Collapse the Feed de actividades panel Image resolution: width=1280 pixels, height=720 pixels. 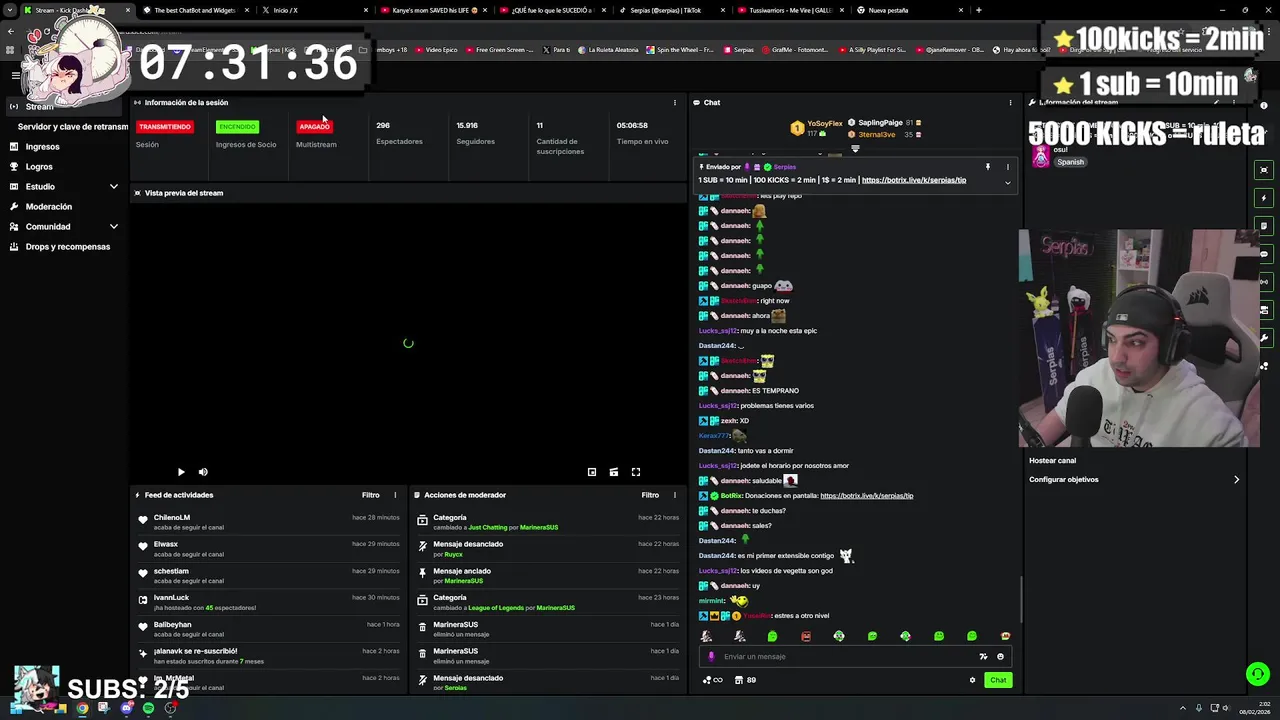point(137,495)
